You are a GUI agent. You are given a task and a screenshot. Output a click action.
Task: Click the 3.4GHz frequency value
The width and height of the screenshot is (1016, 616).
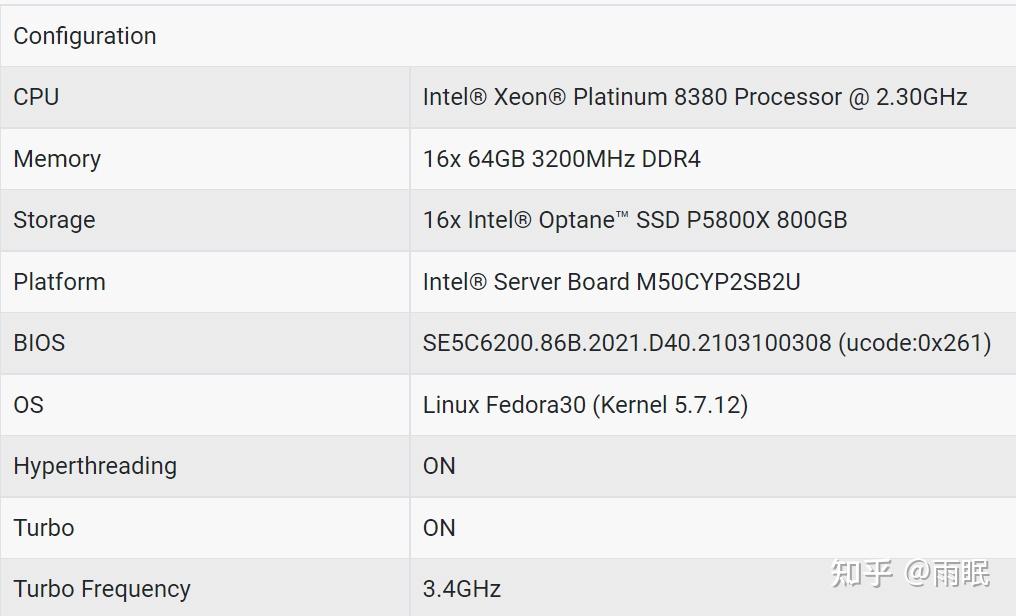pyautogui.click(x=462, y=589)
